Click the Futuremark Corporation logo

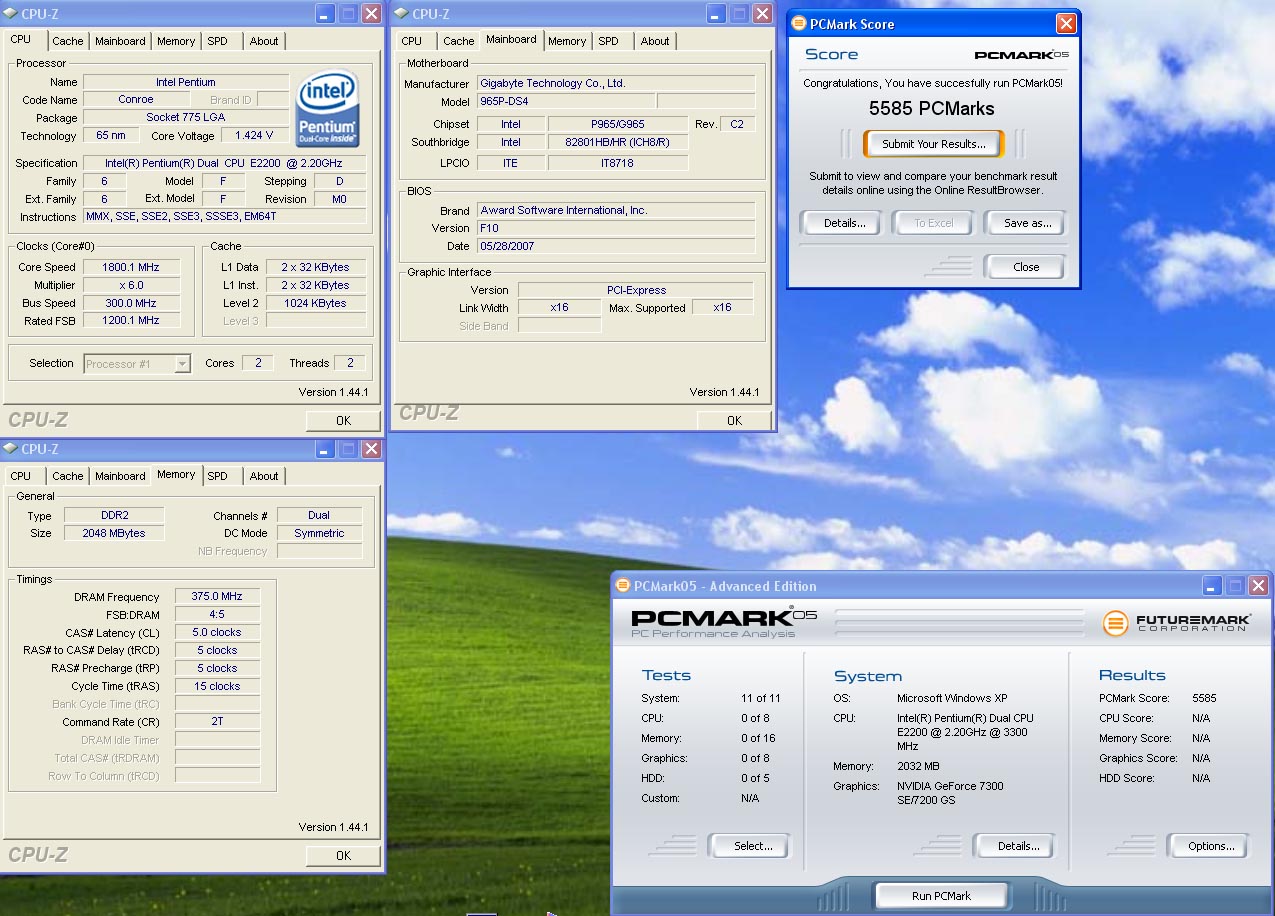(1176, 622)
